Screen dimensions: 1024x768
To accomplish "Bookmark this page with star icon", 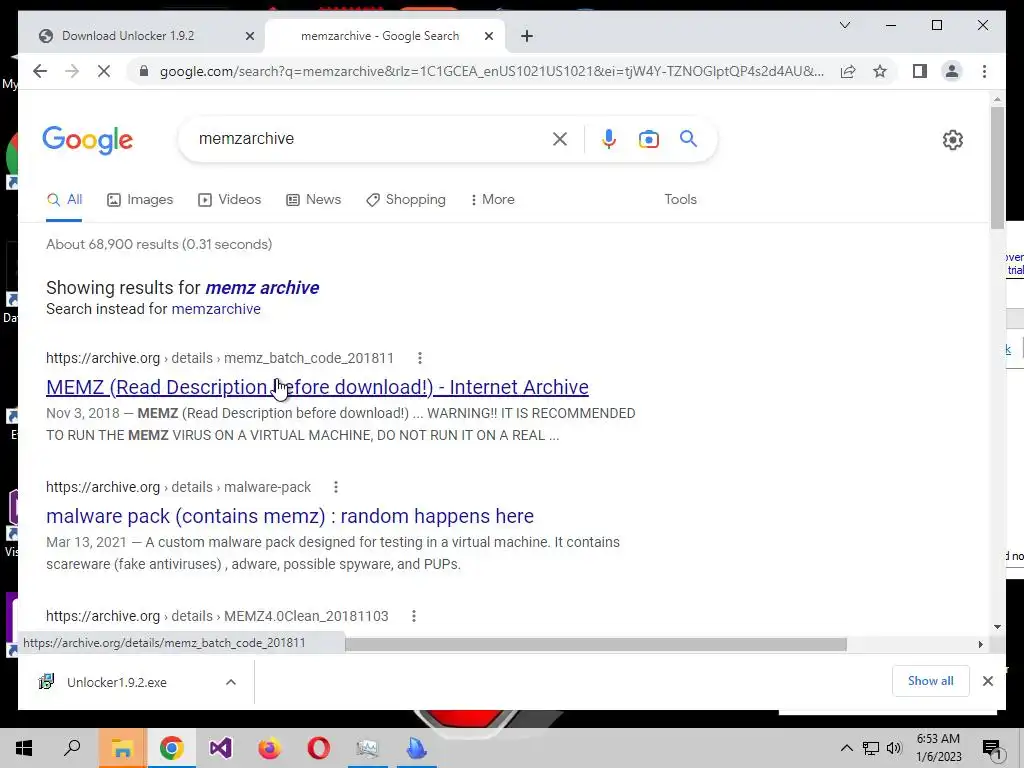I will point(880,71).
